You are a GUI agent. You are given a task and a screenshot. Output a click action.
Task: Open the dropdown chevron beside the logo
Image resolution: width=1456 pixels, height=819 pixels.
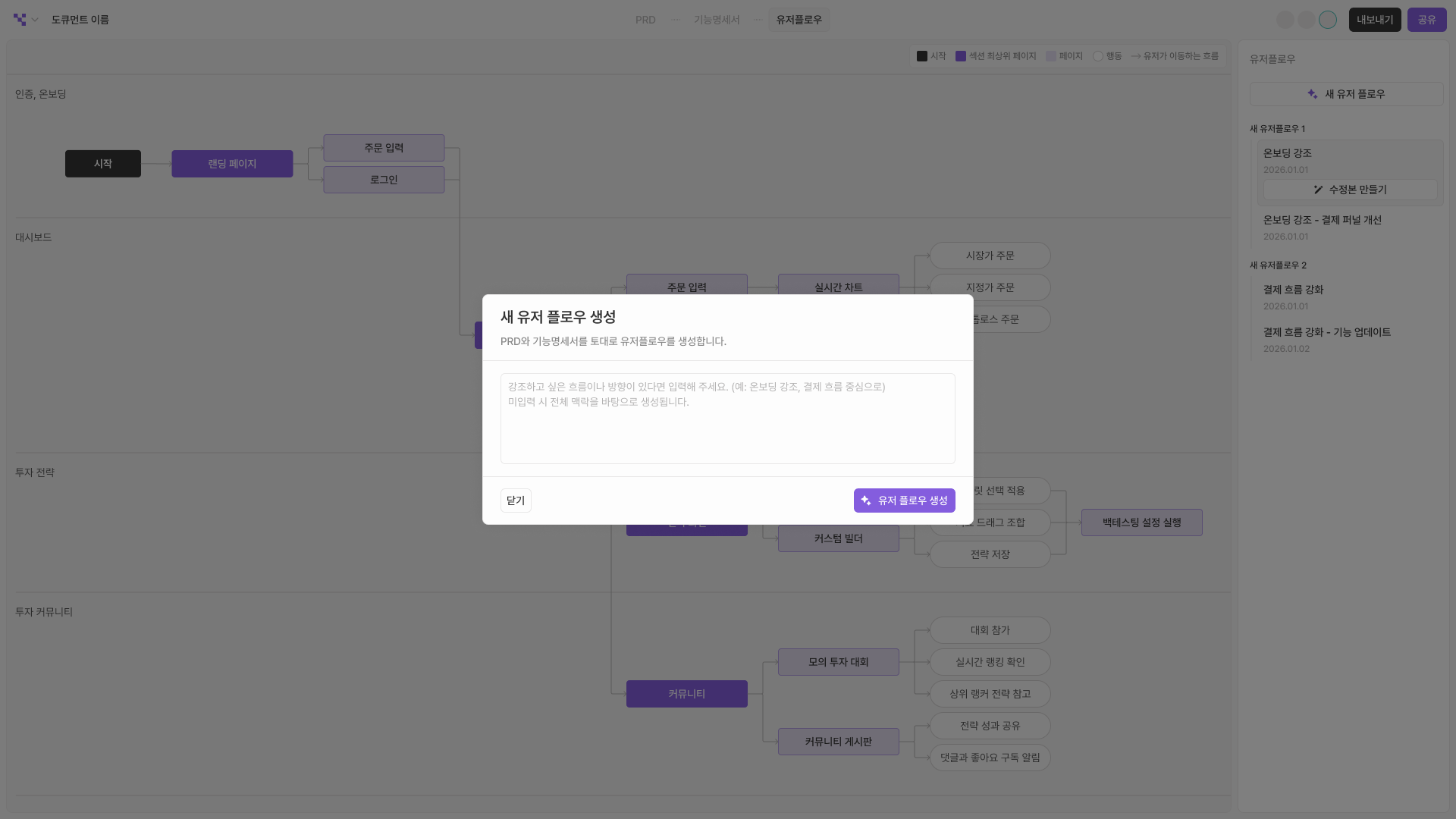coord(35,20)
